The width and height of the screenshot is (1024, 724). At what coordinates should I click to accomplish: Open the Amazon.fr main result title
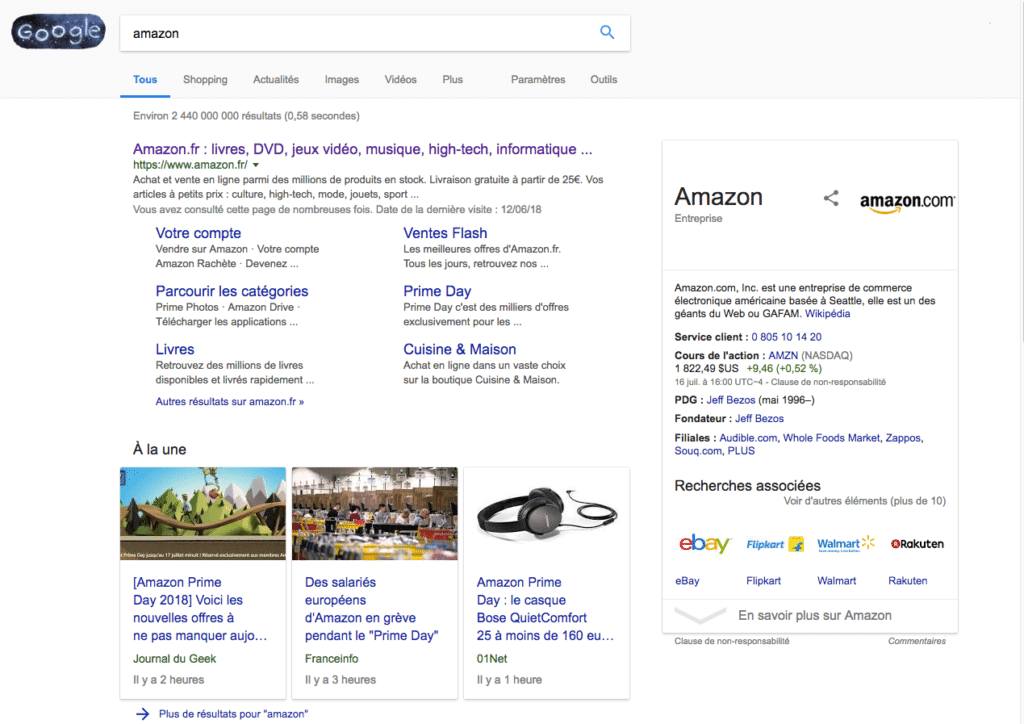pyautogui.click(x=362, y=149)
